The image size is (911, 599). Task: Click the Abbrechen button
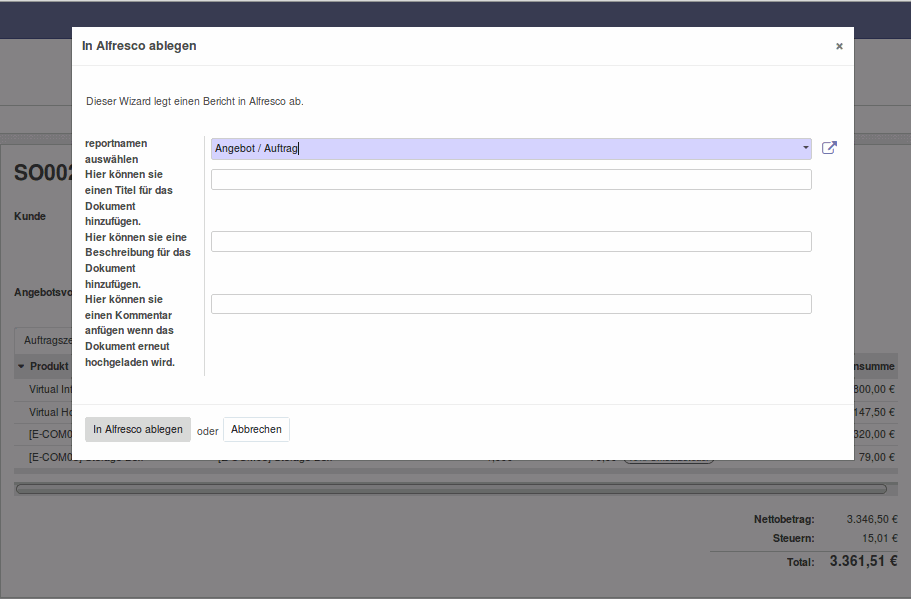256,429
